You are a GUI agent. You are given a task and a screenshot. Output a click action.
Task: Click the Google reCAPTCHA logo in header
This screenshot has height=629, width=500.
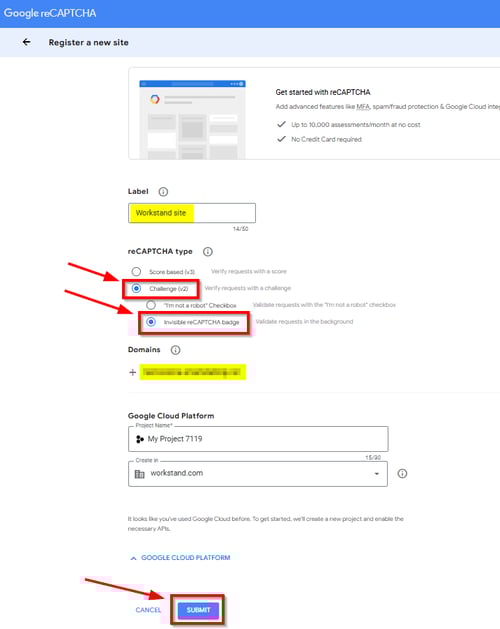point(50,13)
